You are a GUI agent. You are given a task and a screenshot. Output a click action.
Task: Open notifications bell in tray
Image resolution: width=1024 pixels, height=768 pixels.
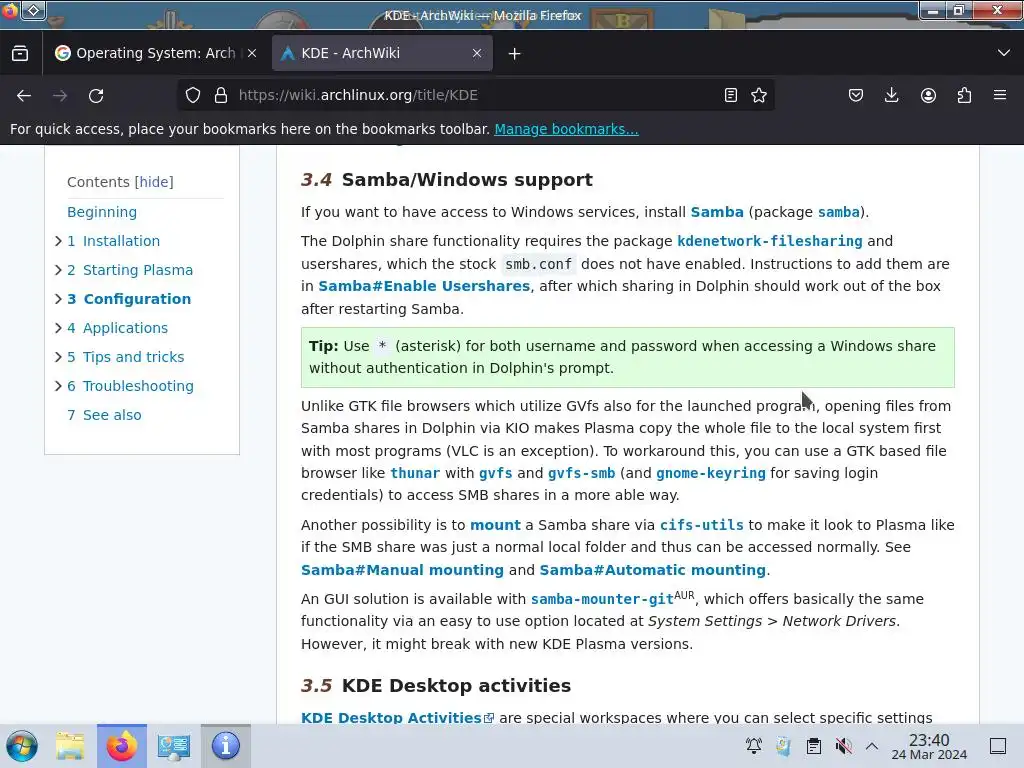(x=754, y=746)
